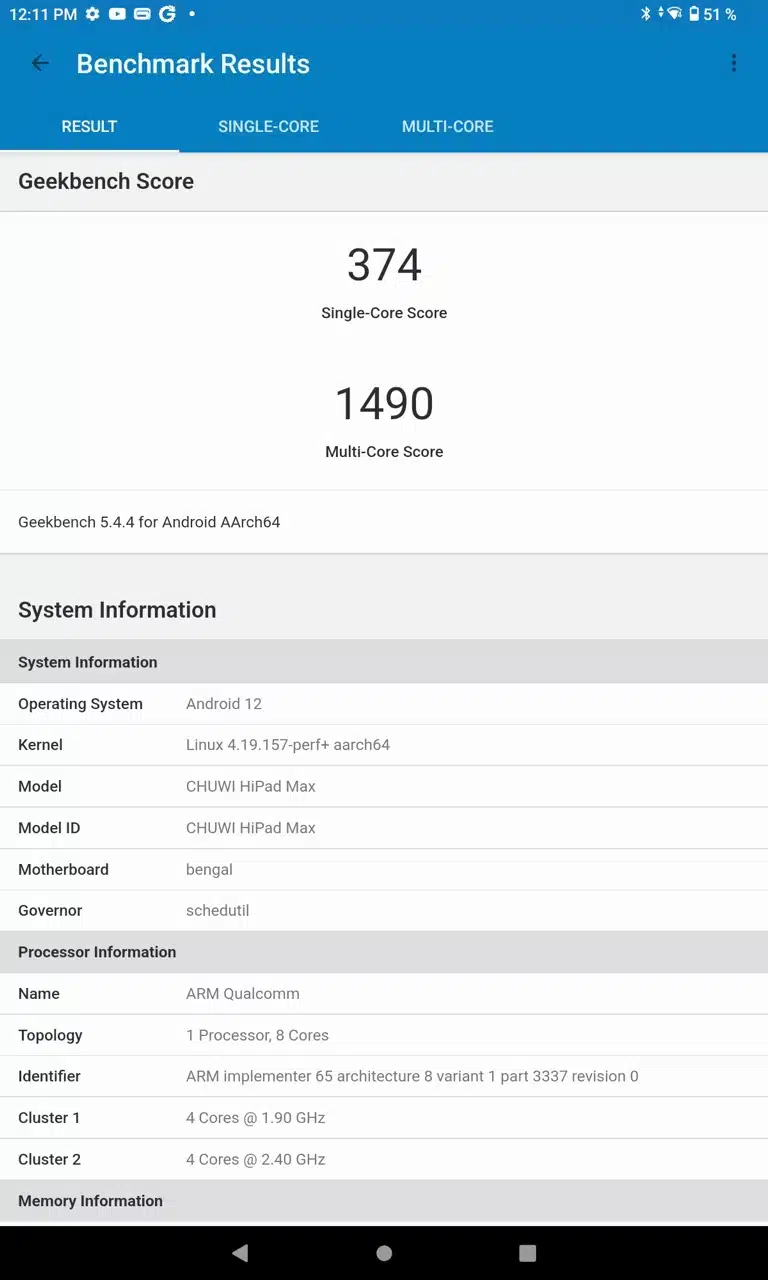
Task: Tap the Governor schedutil row
Action: [x=384, y=910]
